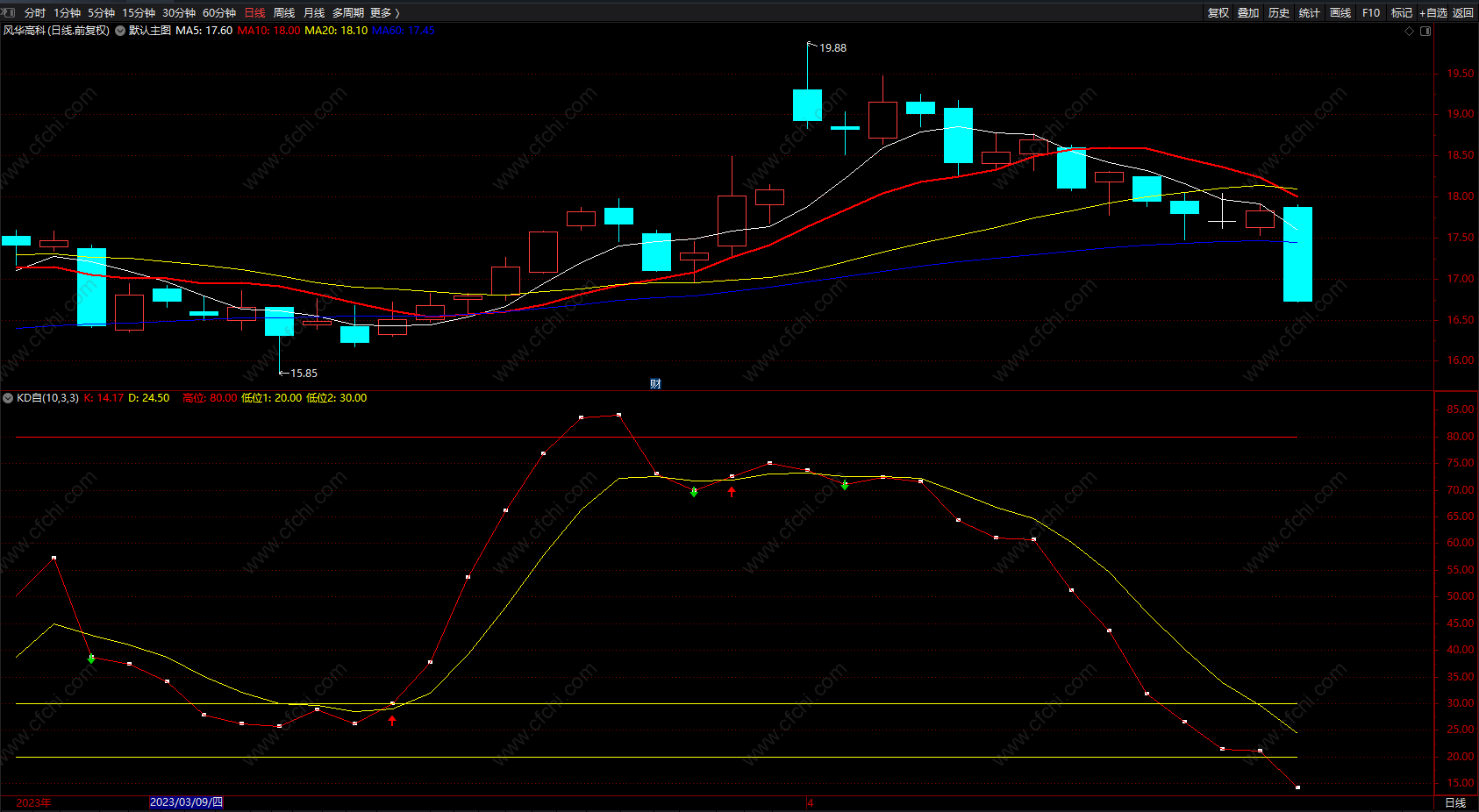Click the 2023年 year label on time axis

pos(33,803)
